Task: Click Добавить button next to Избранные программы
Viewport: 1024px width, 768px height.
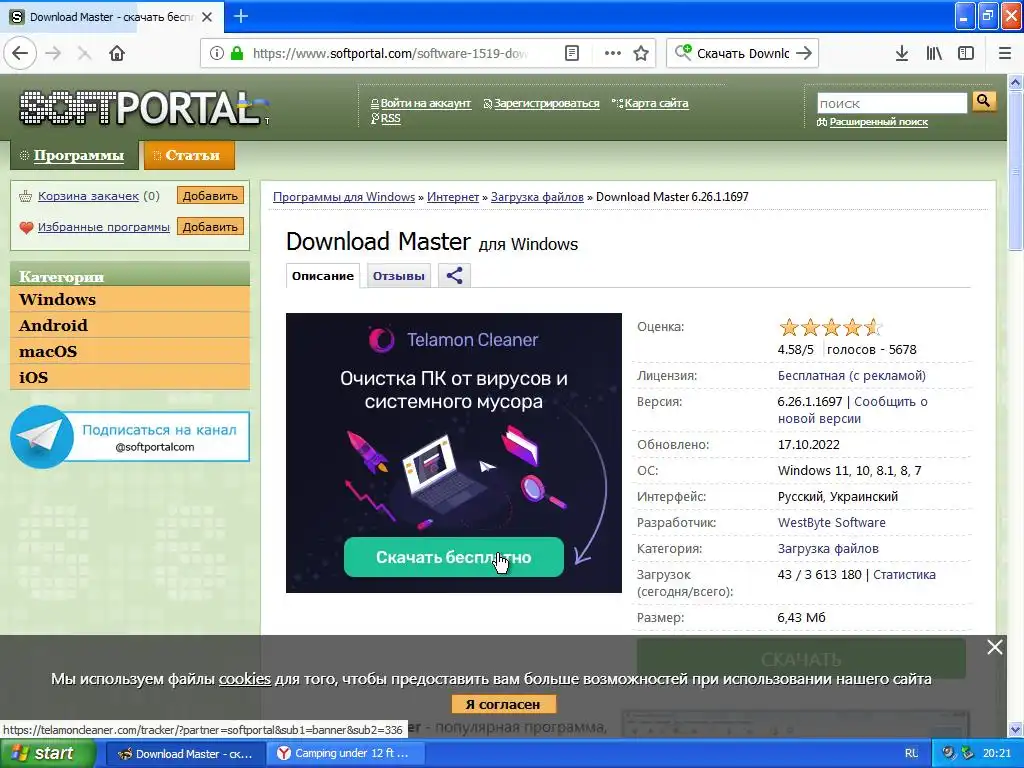Action: coord(210,227)
